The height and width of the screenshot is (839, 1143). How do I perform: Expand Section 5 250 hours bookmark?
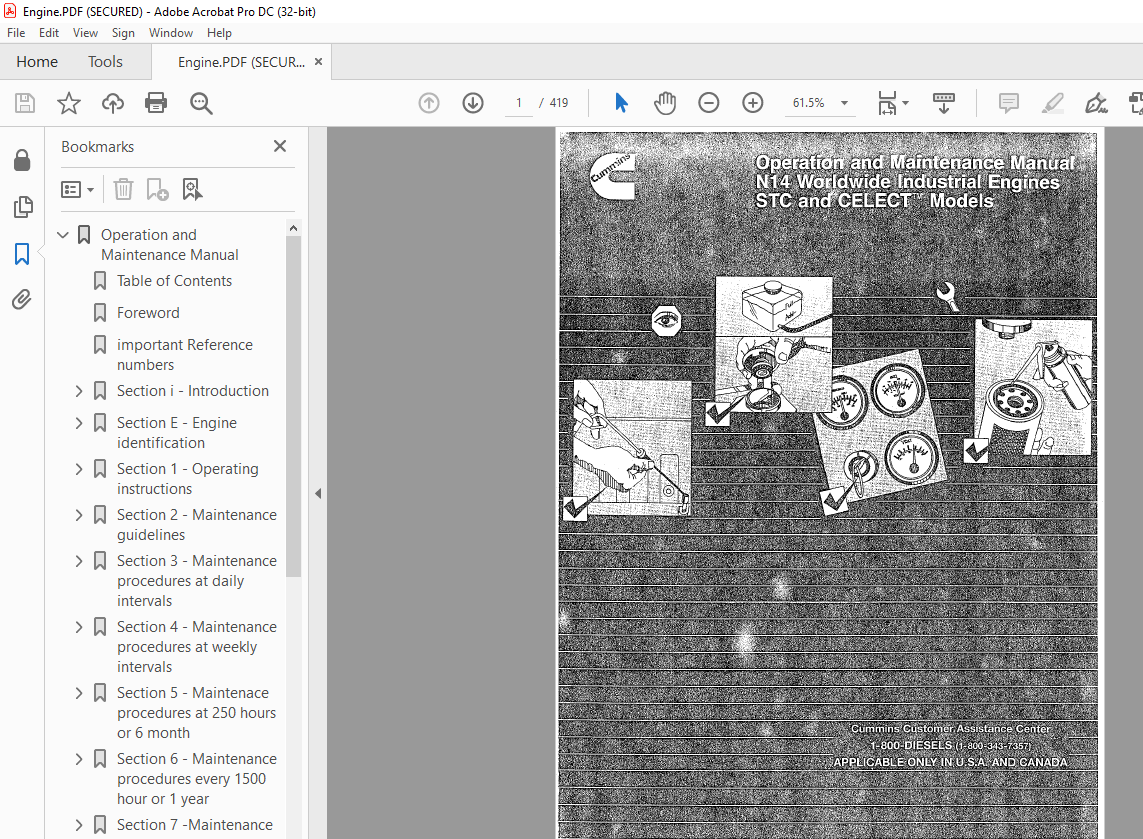click(79, 693)
